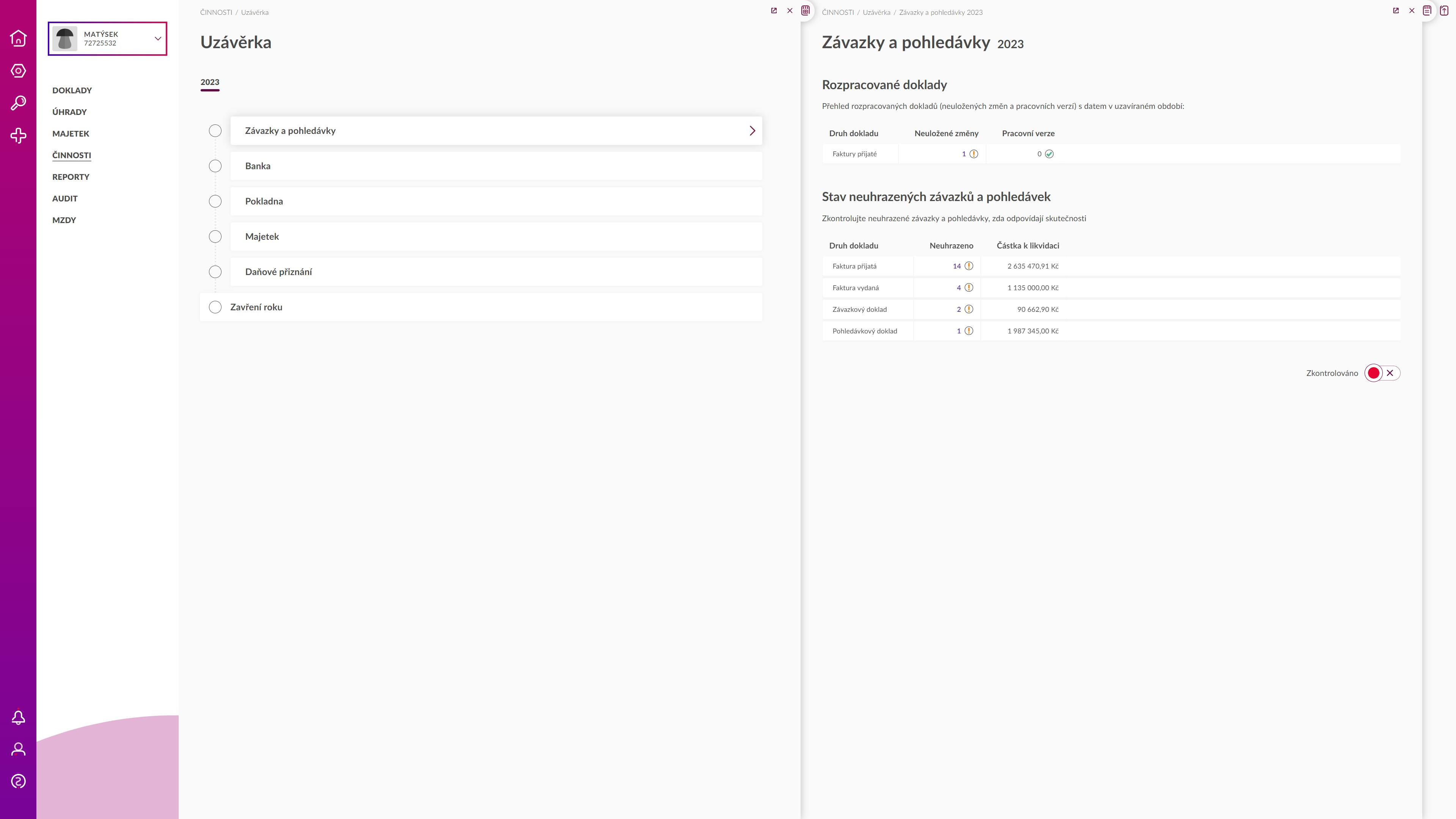This screenshot has height=819, width=1456.
Task: Click Uzávěrka breadcrumb in the right panel
Action: click(x=876, y=13)
